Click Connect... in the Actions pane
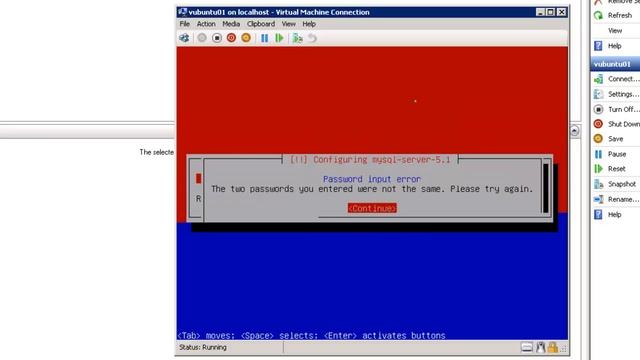This screenshot has width=640, height=360. point(624,79)
